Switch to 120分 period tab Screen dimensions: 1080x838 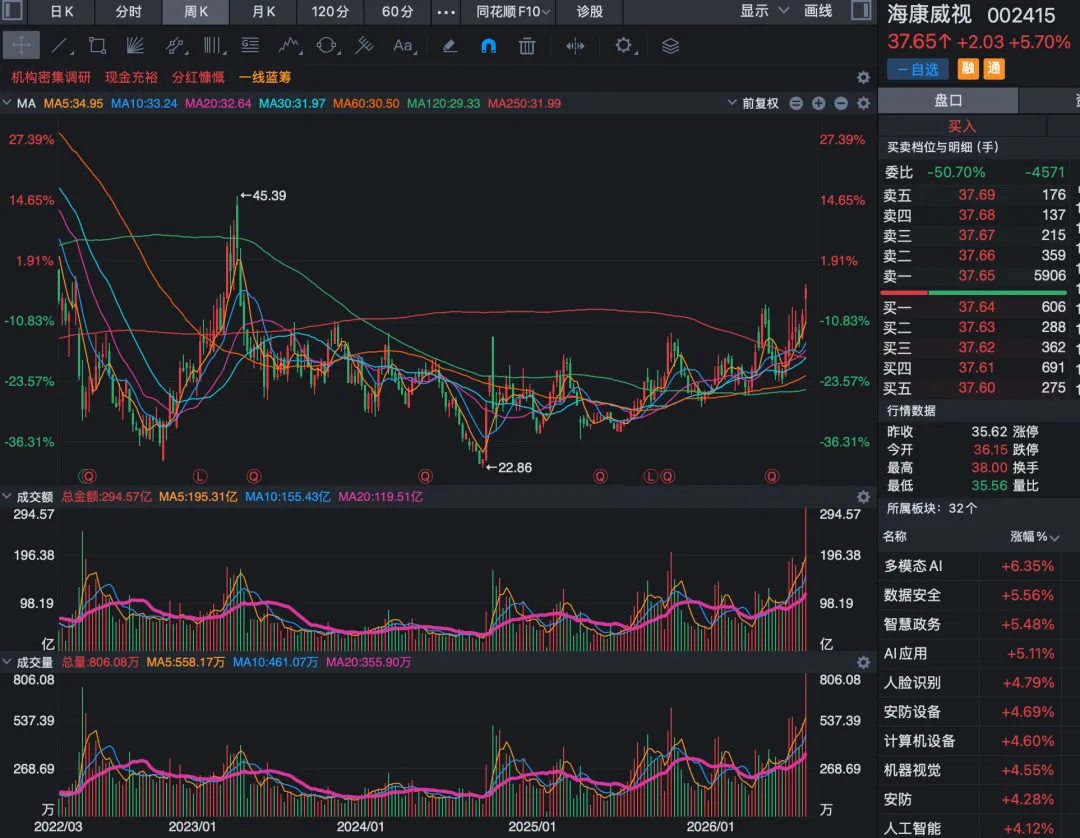click(330, 11)
